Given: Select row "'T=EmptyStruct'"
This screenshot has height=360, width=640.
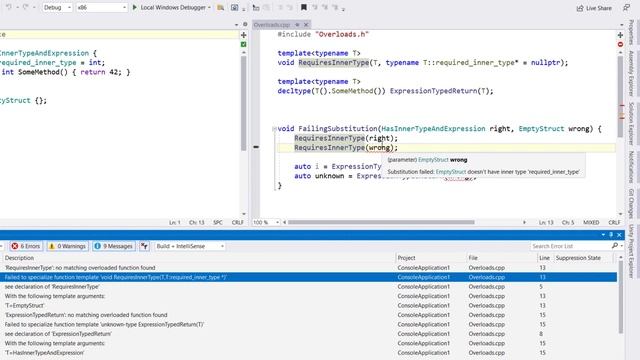Looking at the screenshot, I should (309, 305).
